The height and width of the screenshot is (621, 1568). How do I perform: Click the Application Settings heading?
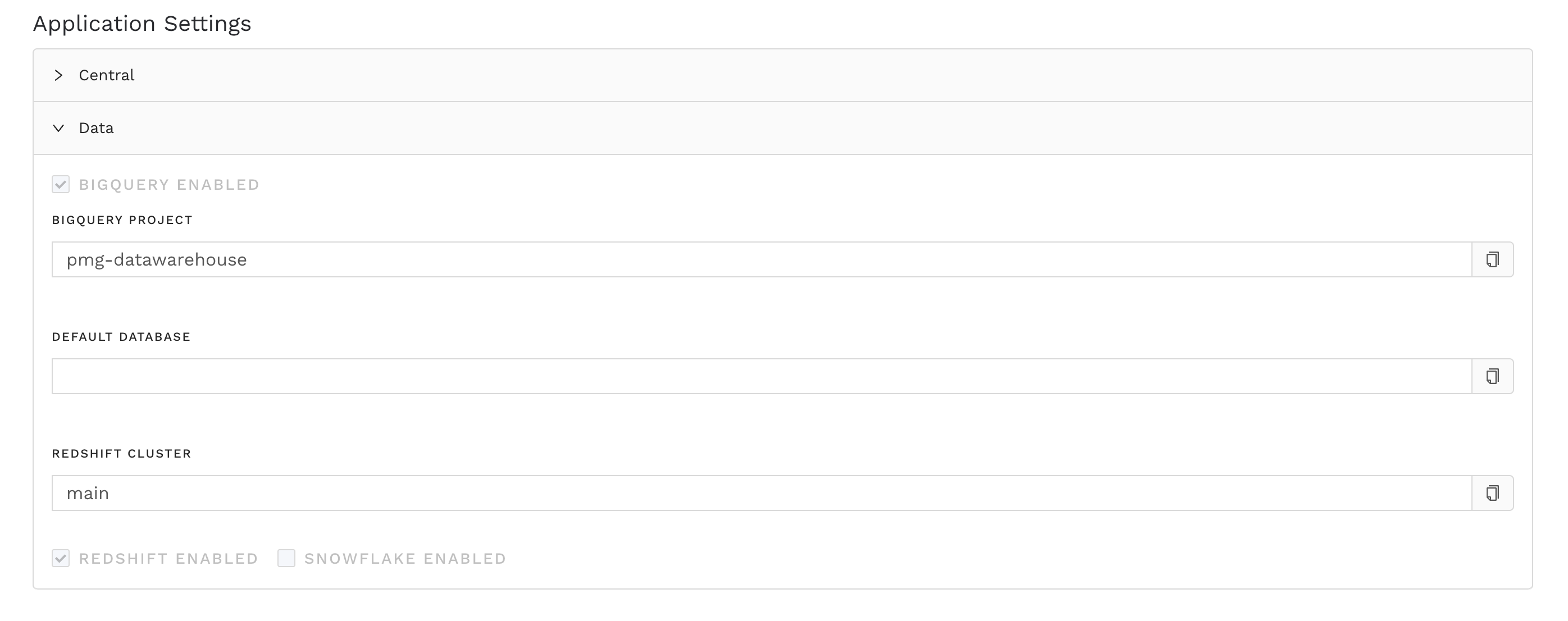(142, 24)
